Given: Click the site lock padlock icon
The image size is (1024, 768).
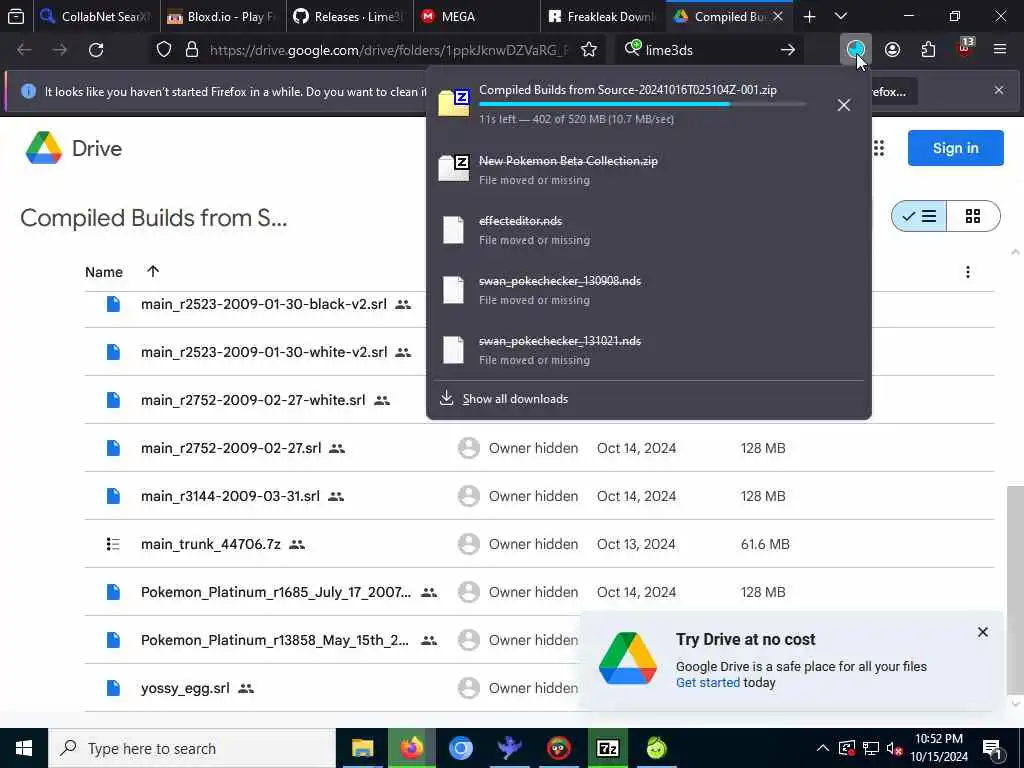Looking at the screenshot, I should click(x=192, y=50).
